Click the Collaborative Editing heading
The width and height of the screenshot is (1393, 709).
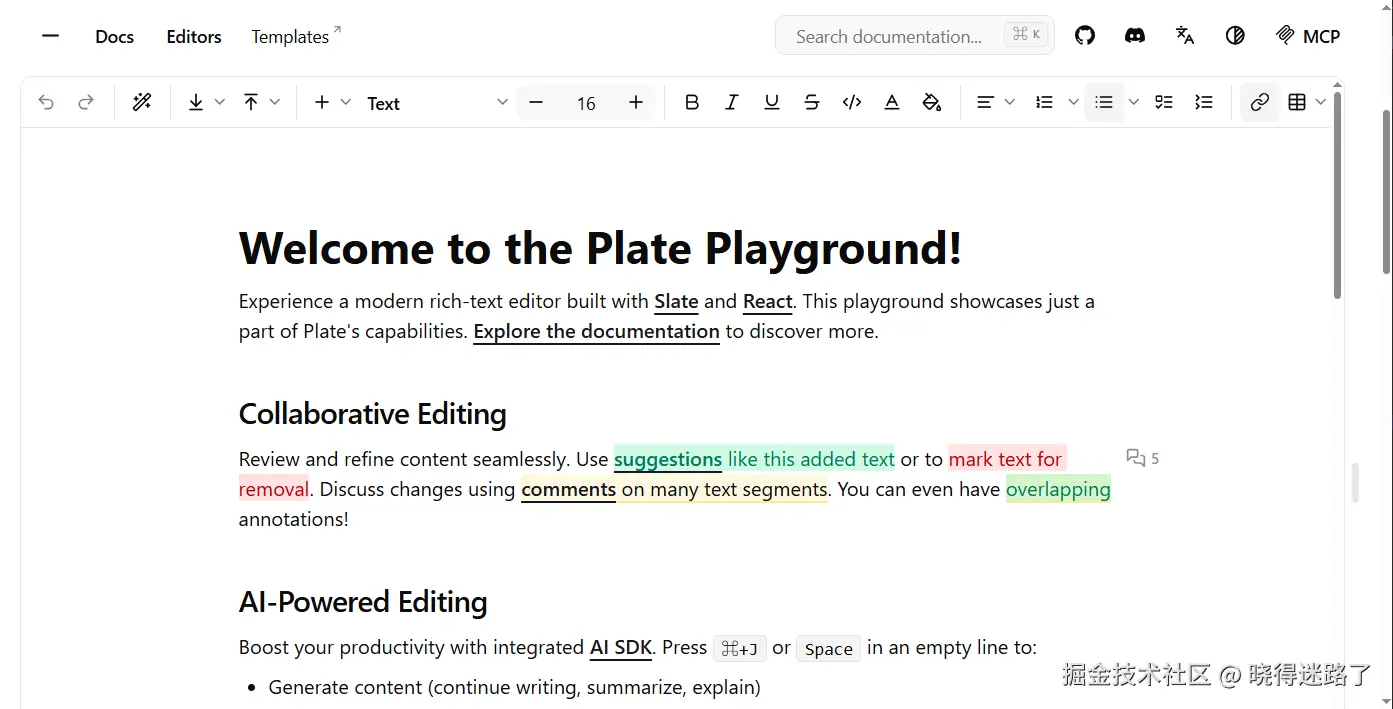click(x=373, y=413)
